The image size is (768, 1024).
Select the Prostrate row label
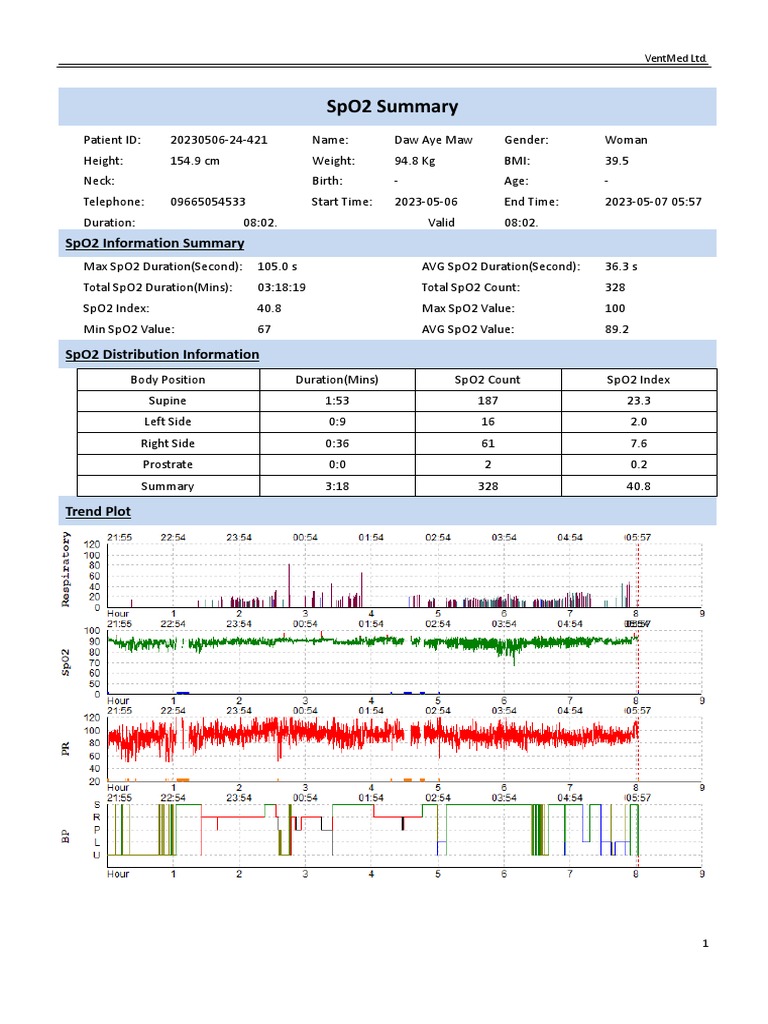tap(168, 464)
